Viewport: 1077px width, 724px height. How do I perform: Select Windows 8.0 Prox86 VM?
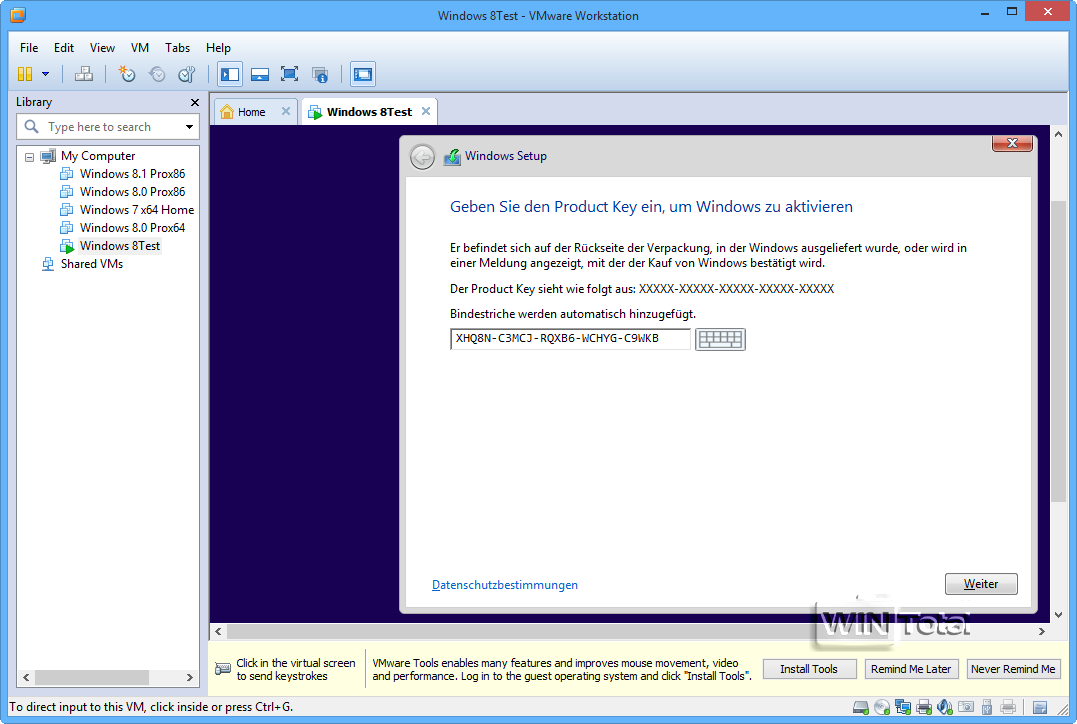pyautogui.click(x=132, y=192)
